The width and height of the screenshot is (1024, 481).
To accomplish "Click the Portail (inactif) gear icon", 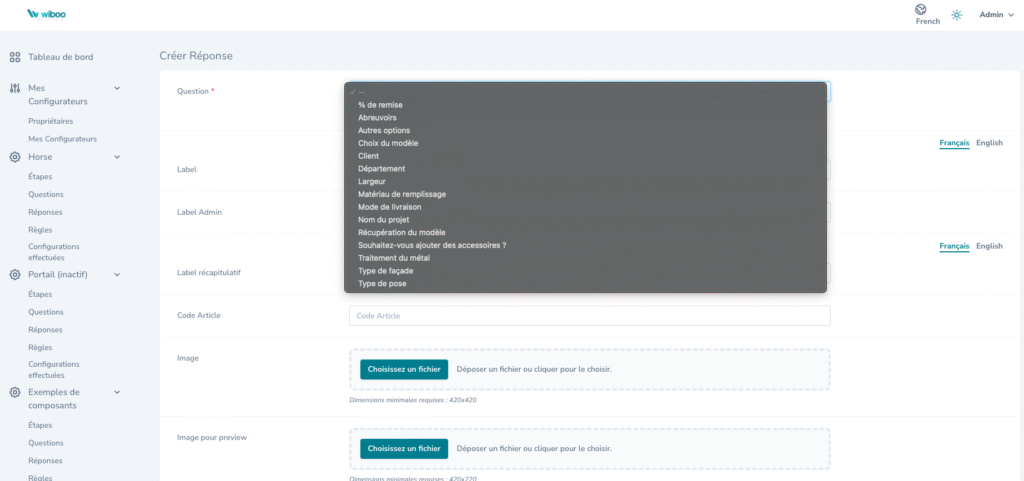I will tap(15, 274).
